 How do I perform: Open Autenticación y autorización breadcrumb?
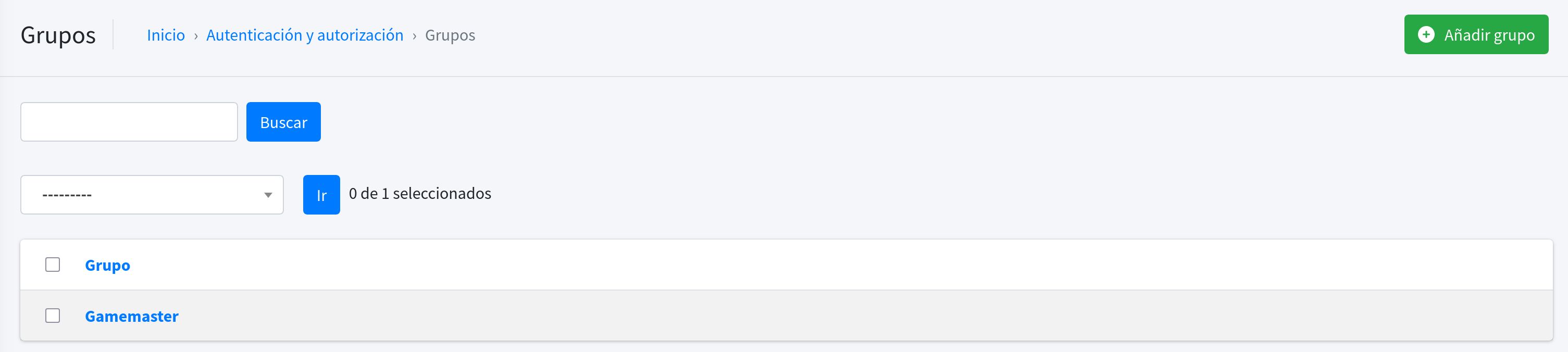[305, 35]
